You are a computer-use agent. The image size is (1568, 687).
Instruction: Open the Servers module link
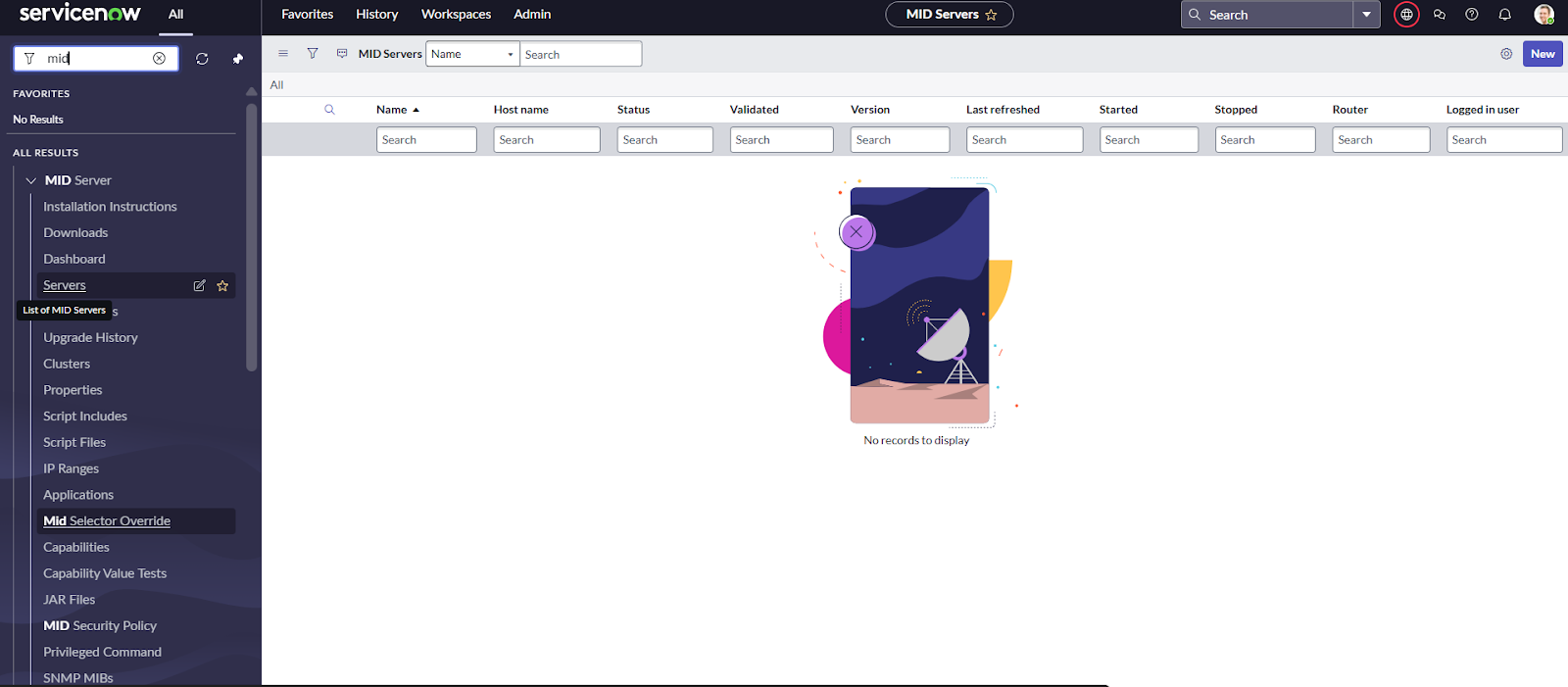[65, 286]
